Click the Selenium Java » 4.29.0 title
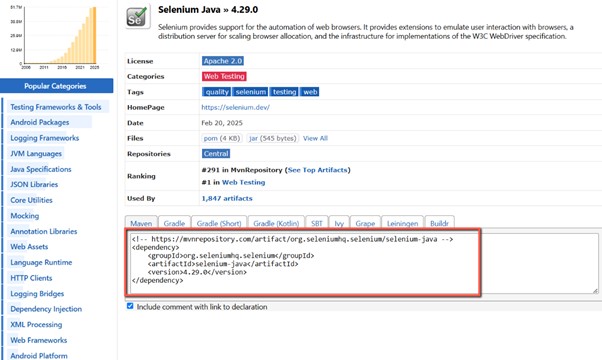Viewport: 602px width, 360px height. tap(208, 10)
